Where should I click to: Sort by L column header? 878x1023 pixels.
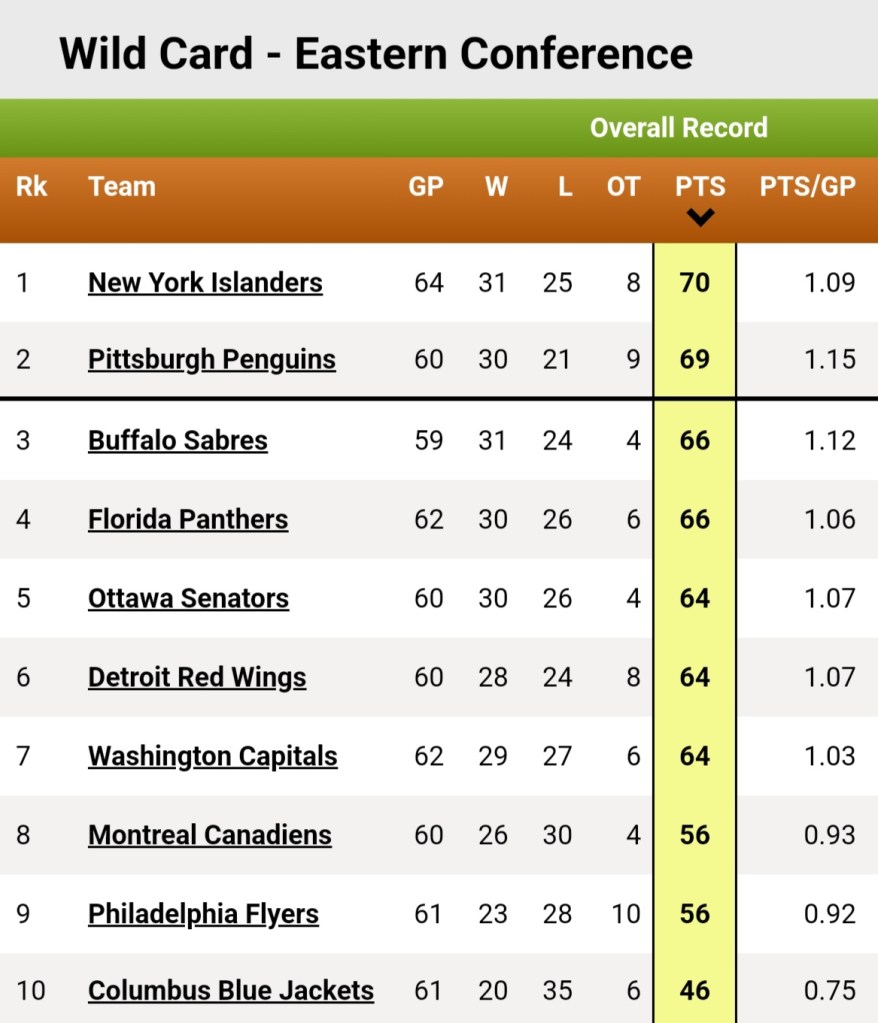pyautogui.click(x=565, y=187)
